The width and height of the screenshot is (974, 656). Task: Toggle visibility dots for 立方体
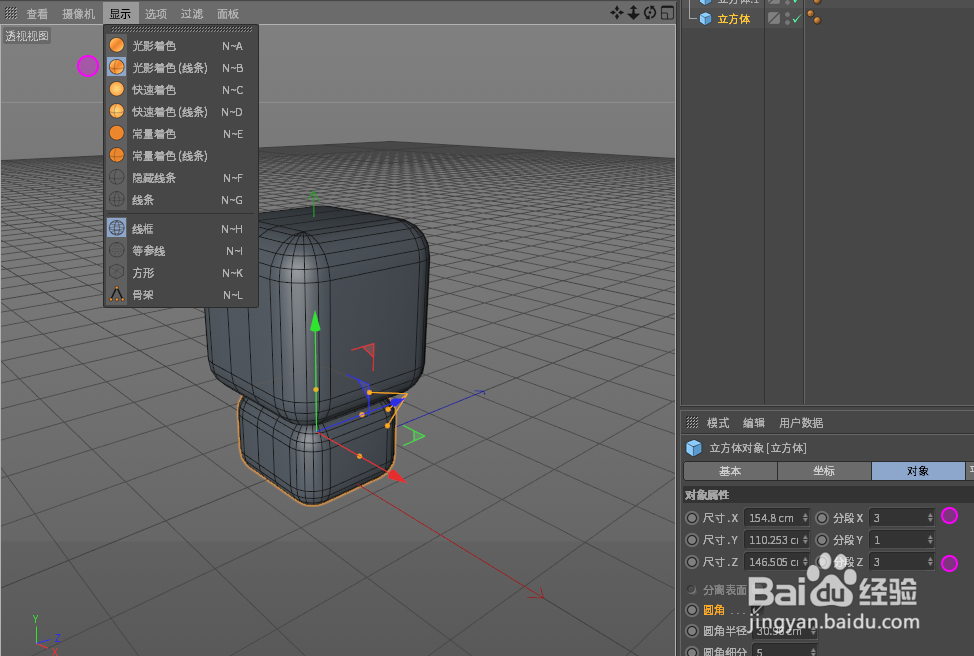(787, 19)
